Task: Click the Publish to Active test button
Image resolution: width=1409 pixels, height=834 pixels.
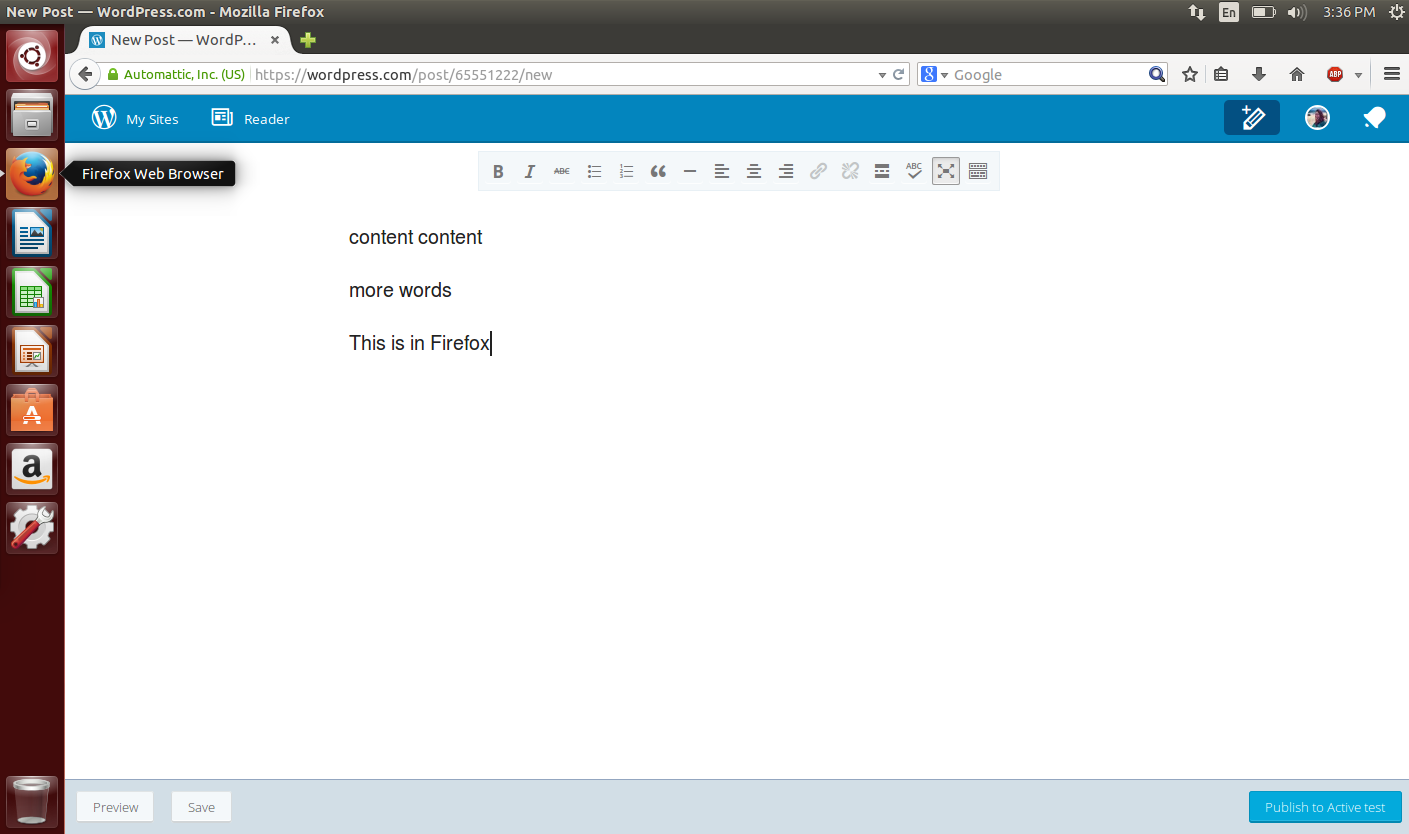Action: pos(1325,807)
